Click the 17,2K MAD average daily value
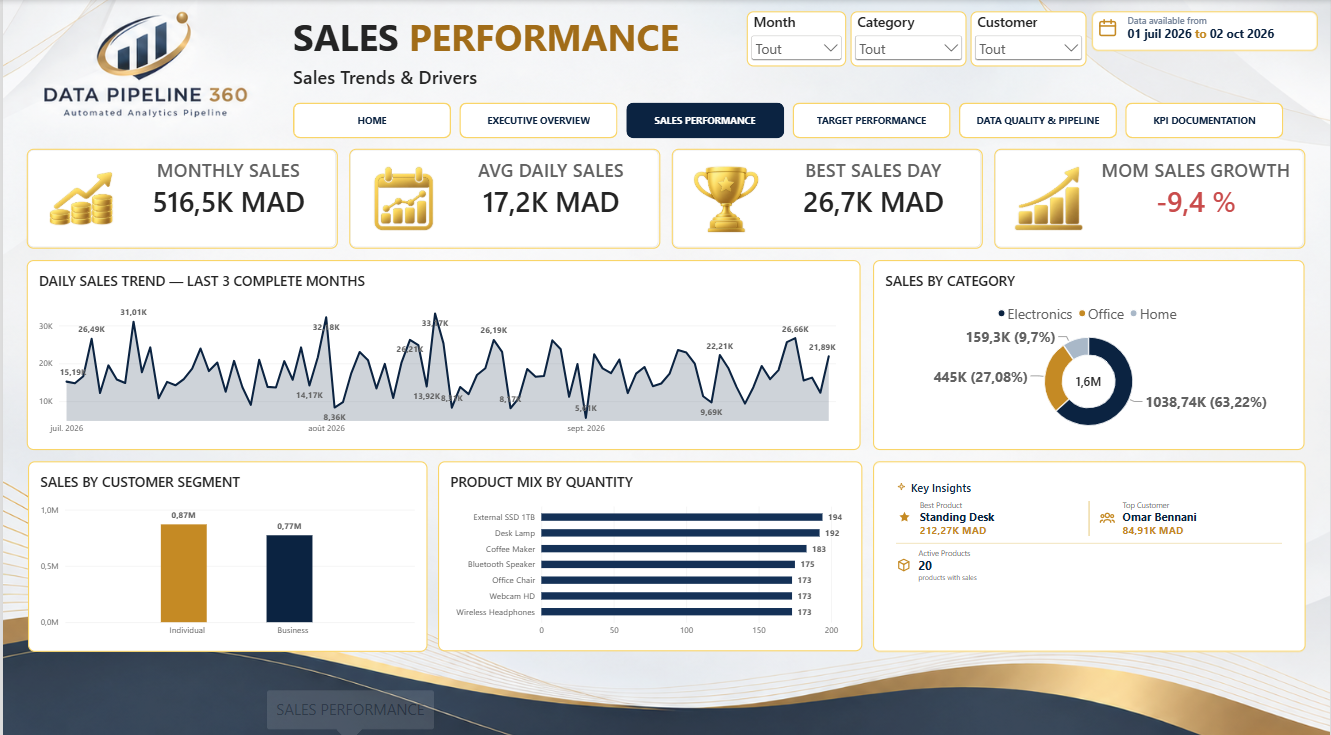 (551, 203)
